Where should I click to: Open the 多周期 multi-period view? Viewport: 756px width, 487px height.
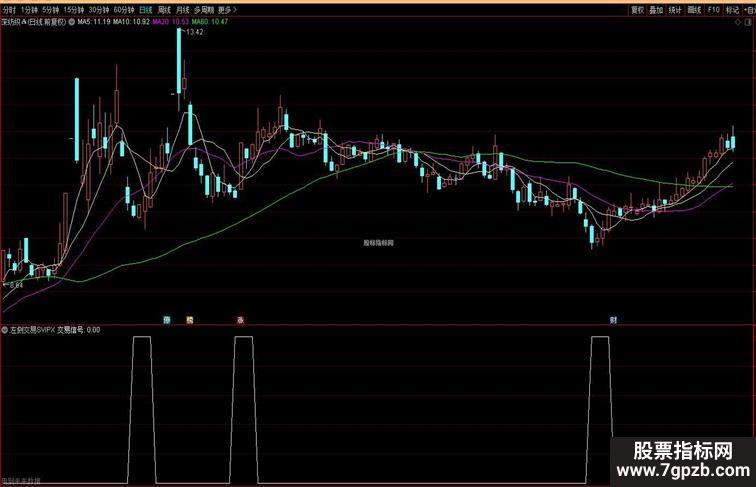[x=204, y=10]
